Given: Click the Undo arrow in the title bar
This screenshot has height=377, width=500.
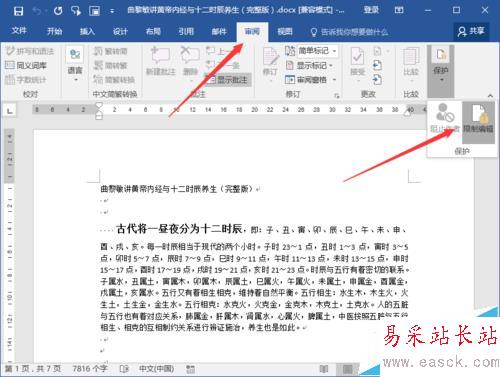Looking at the screenshot, I should click(36, 11).
